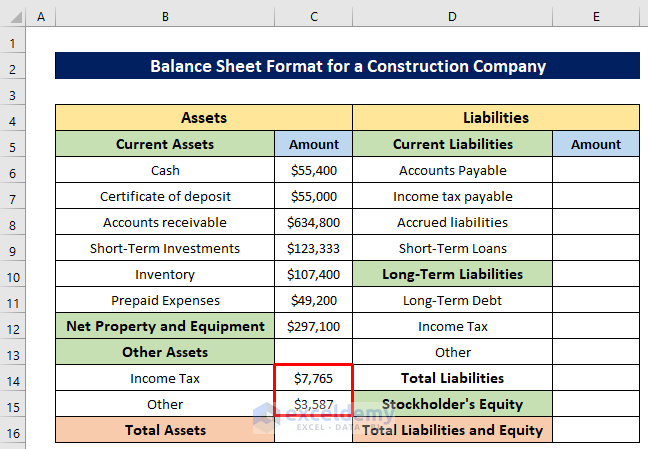Screen dimensions: 648x449
Task: Select column B header
Action: click(164, 18)
